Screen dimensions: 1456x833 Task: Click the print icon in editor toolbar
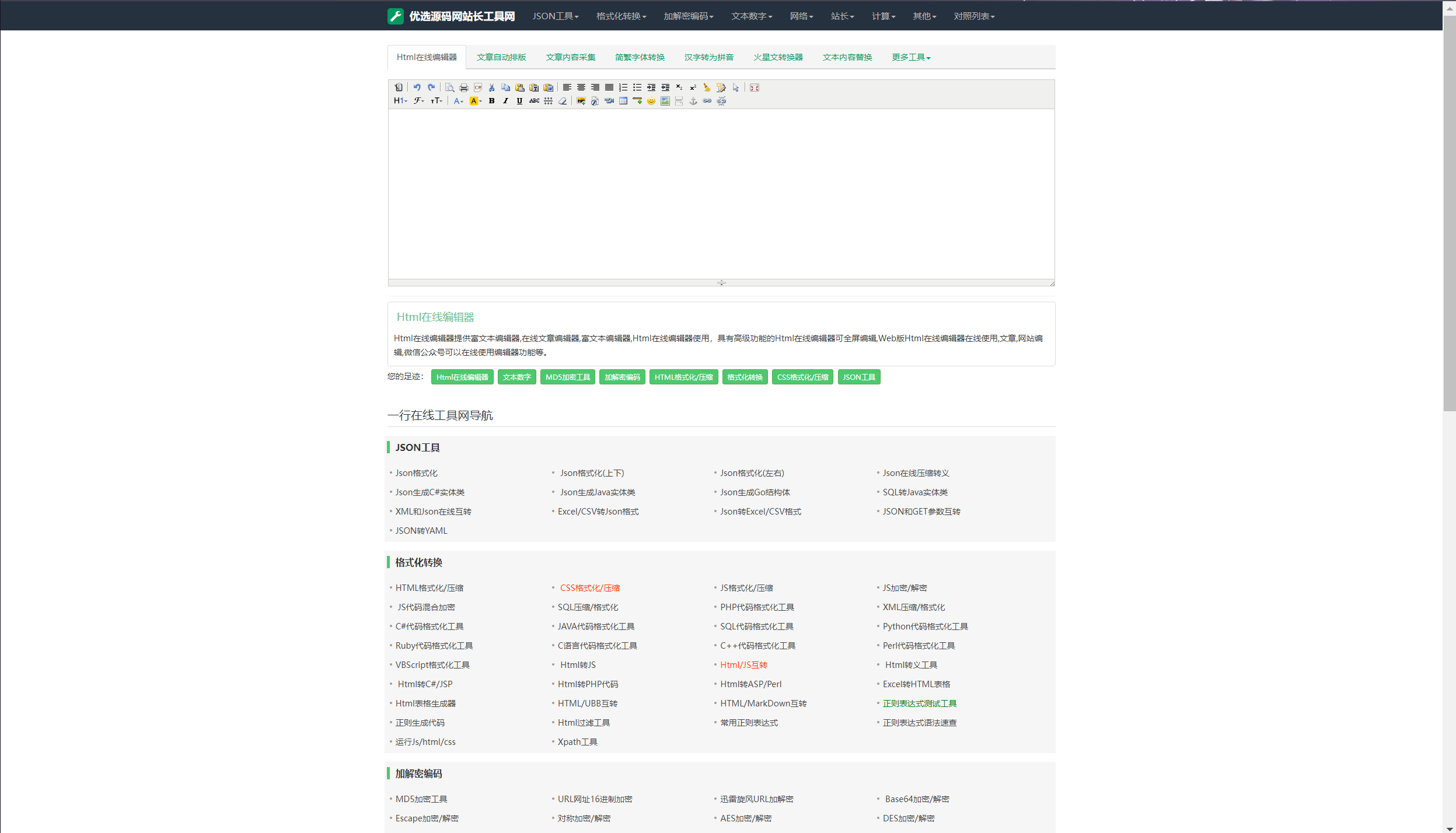coord(463,87)
